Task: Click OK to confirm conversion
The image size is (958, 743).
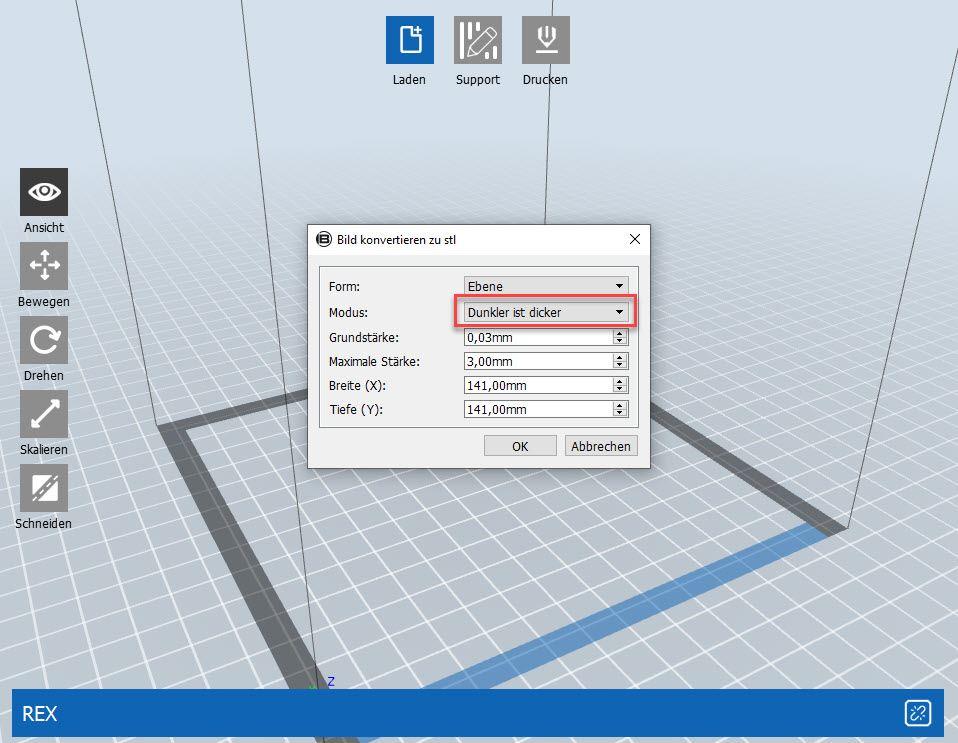Action: pos(520,446)
